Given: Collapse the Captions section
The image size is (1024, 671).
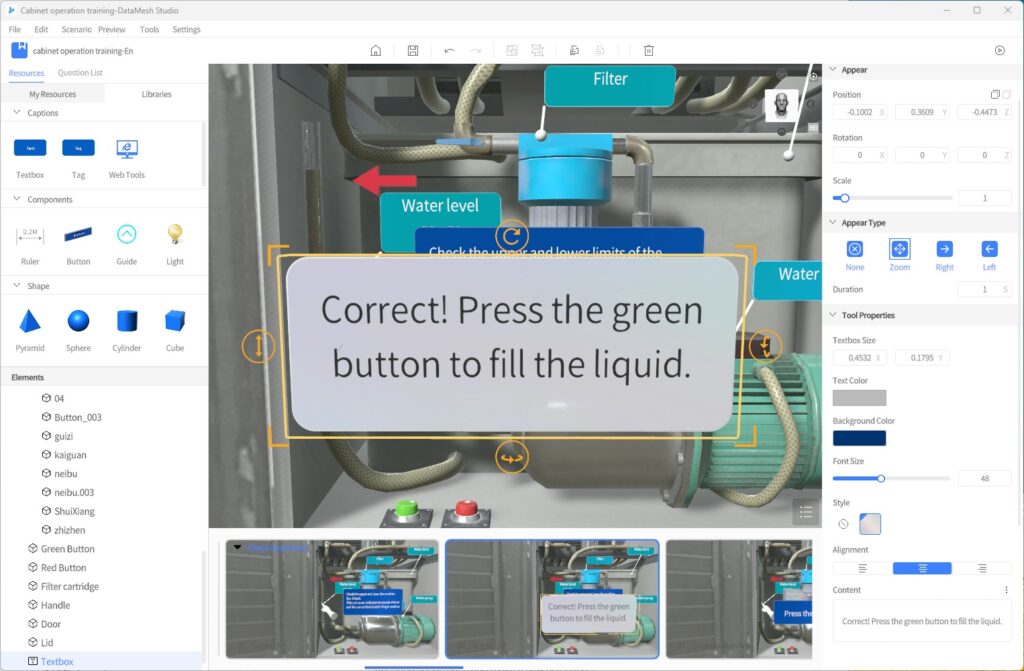Looking at the screenshot, I should click(17, 113).
